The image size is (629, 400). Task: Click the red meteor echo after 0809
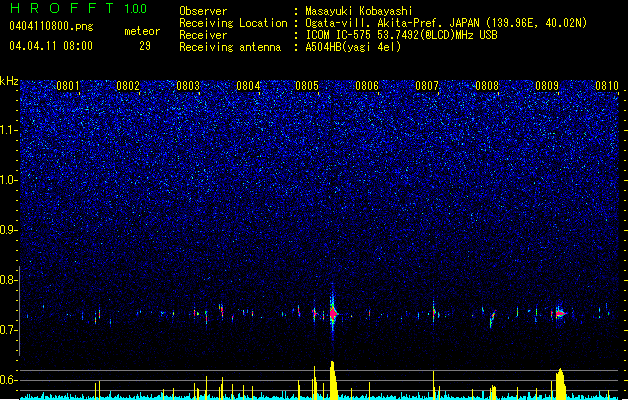(560, 314)
